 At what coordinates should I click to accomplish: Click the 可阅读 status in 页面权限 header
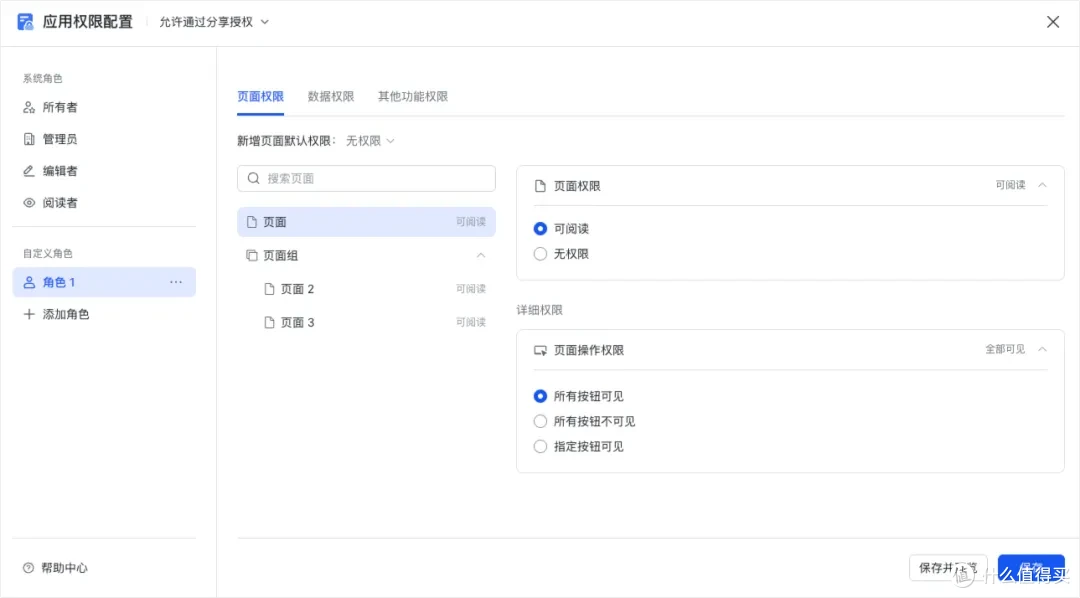pos(1010,185)
